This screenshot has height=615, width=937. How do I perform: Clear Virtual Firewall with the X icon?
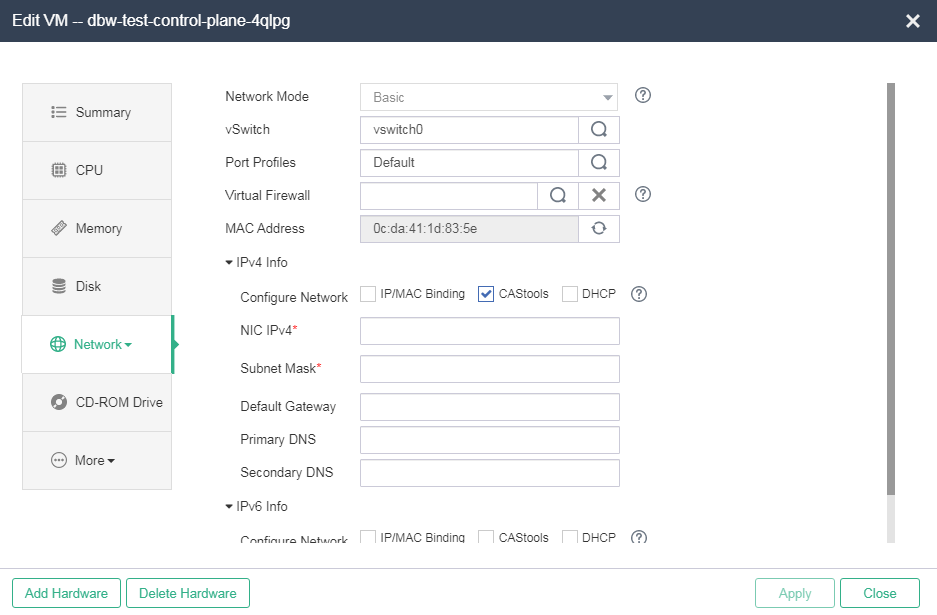(599, 195)
